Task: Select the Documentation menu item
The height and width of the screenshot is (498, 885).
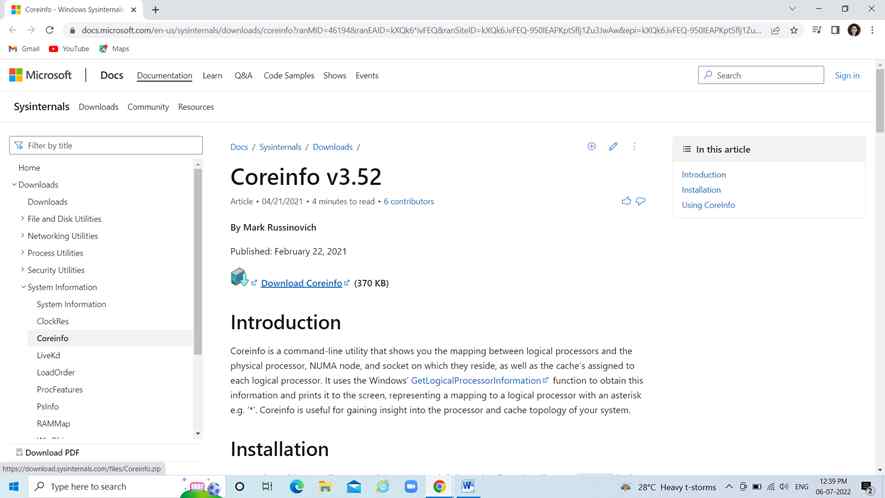Action: (164, 75)
